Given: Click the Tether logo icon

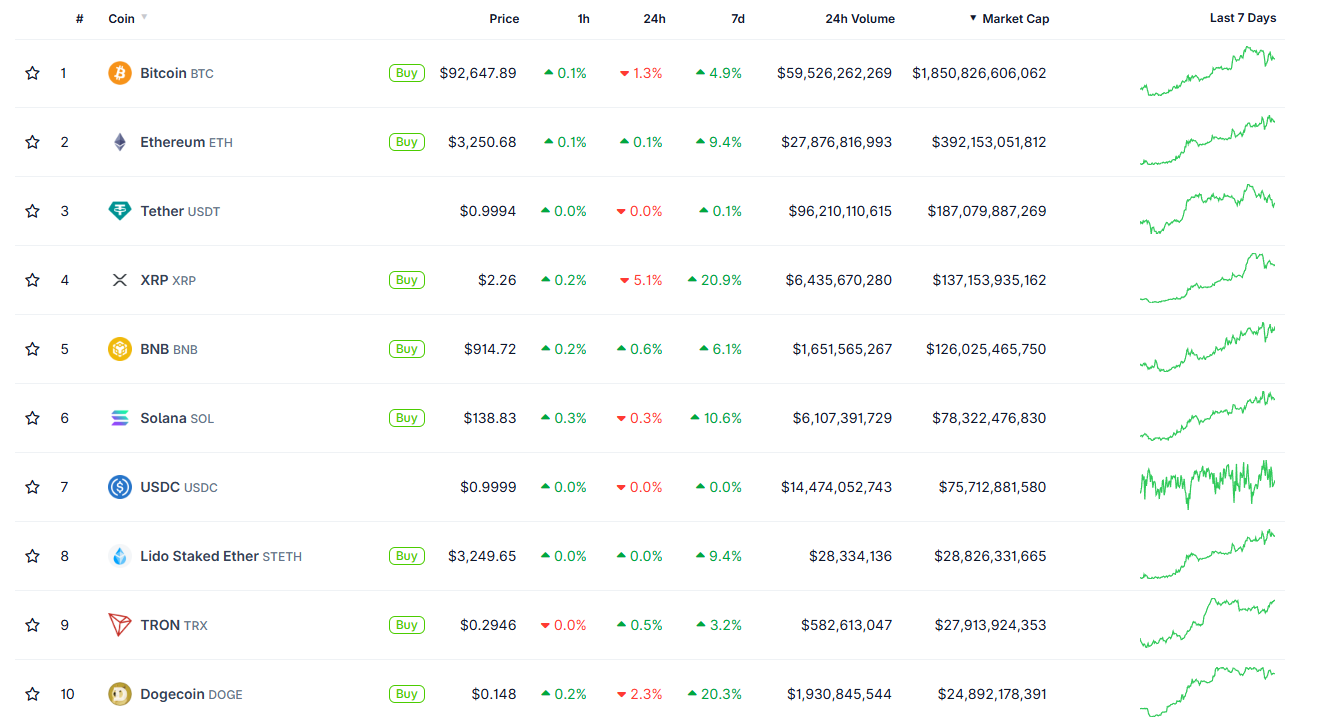Looking at the screenshot, I should 120,211.
